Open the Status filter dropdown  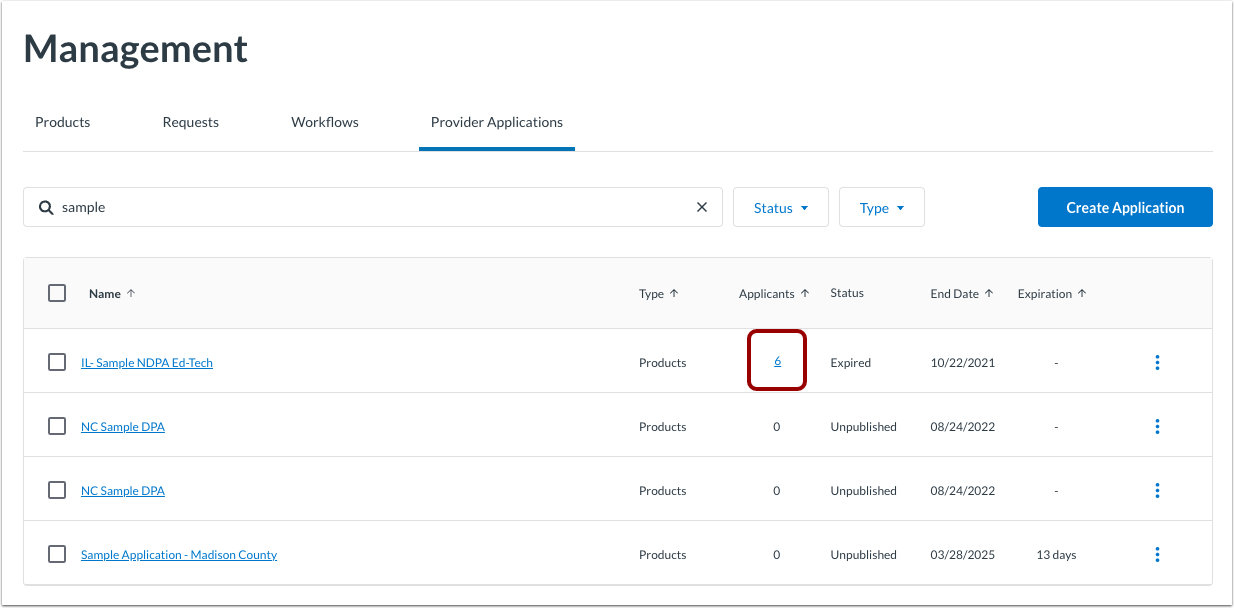781,207
